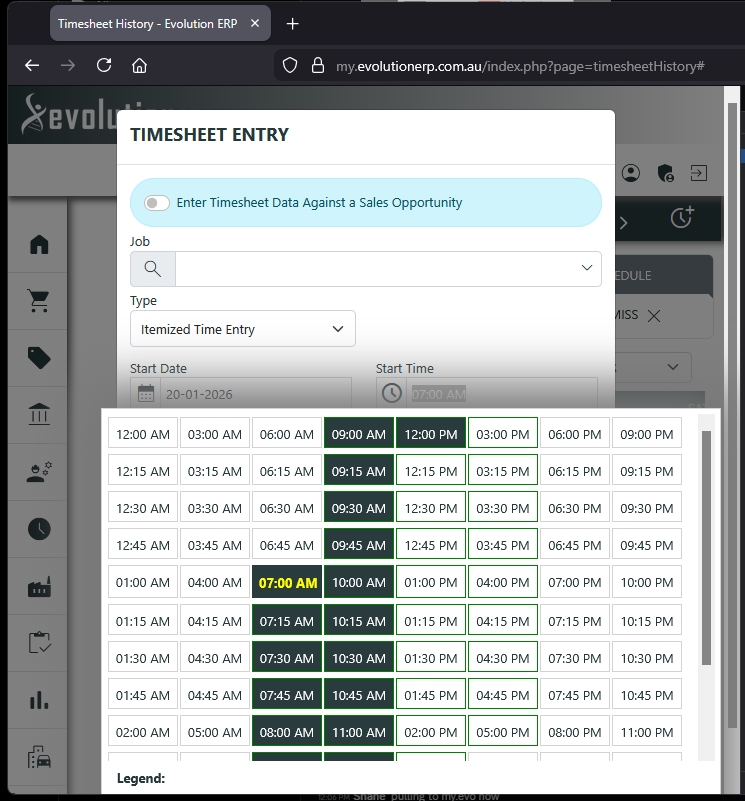Click the time picker vertical scrollbar
Image resolution: width=745 pixels, height=801 pixels.
(706, 548)
